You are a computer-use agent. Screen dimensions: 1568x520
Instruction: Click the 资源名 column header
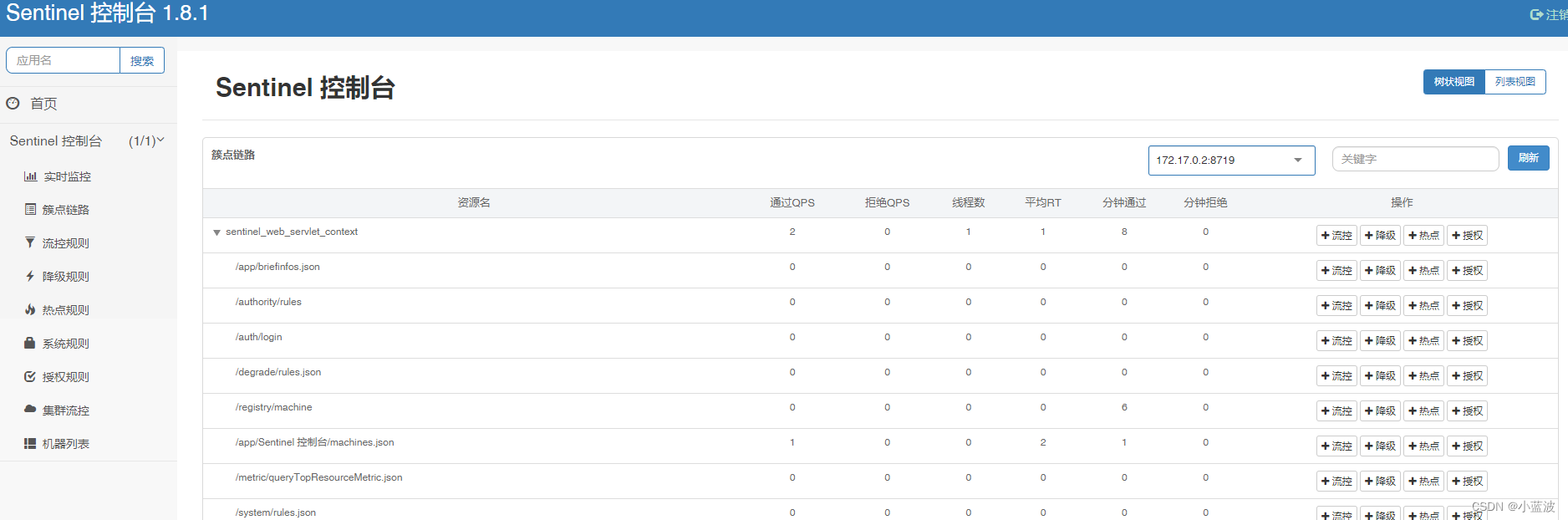474,203
